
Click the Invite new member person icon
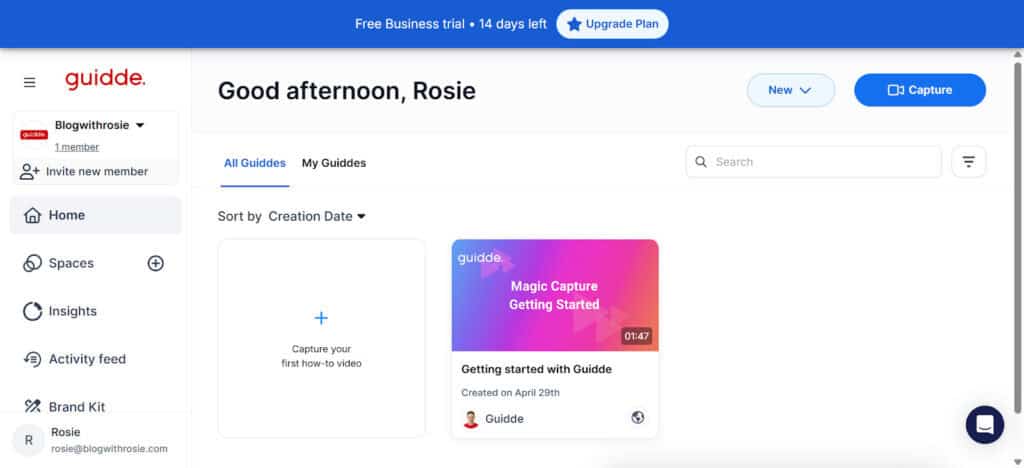[x=29, y=172]
